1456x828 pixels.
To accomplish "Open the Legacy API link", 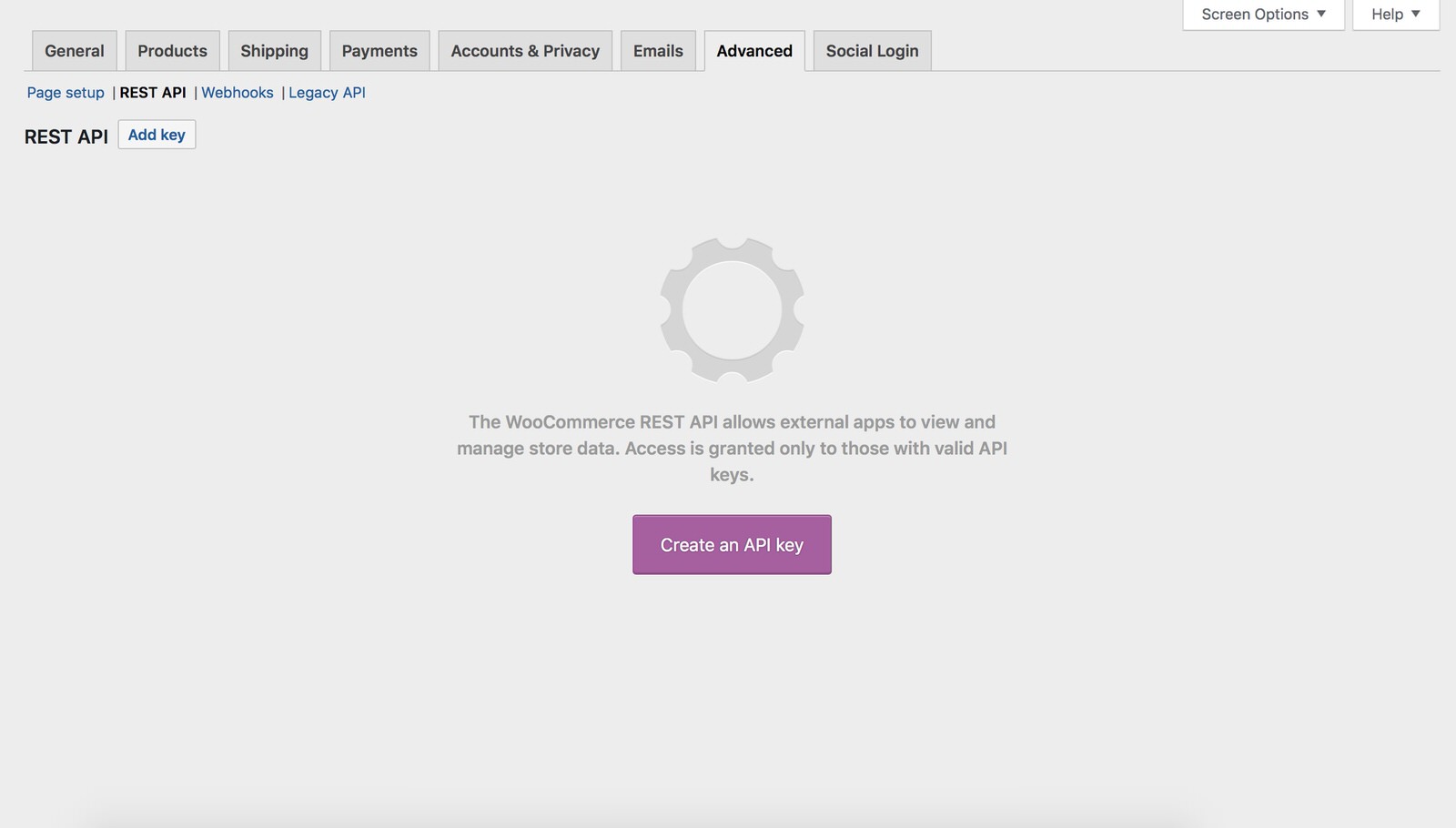I will point(327,93).
